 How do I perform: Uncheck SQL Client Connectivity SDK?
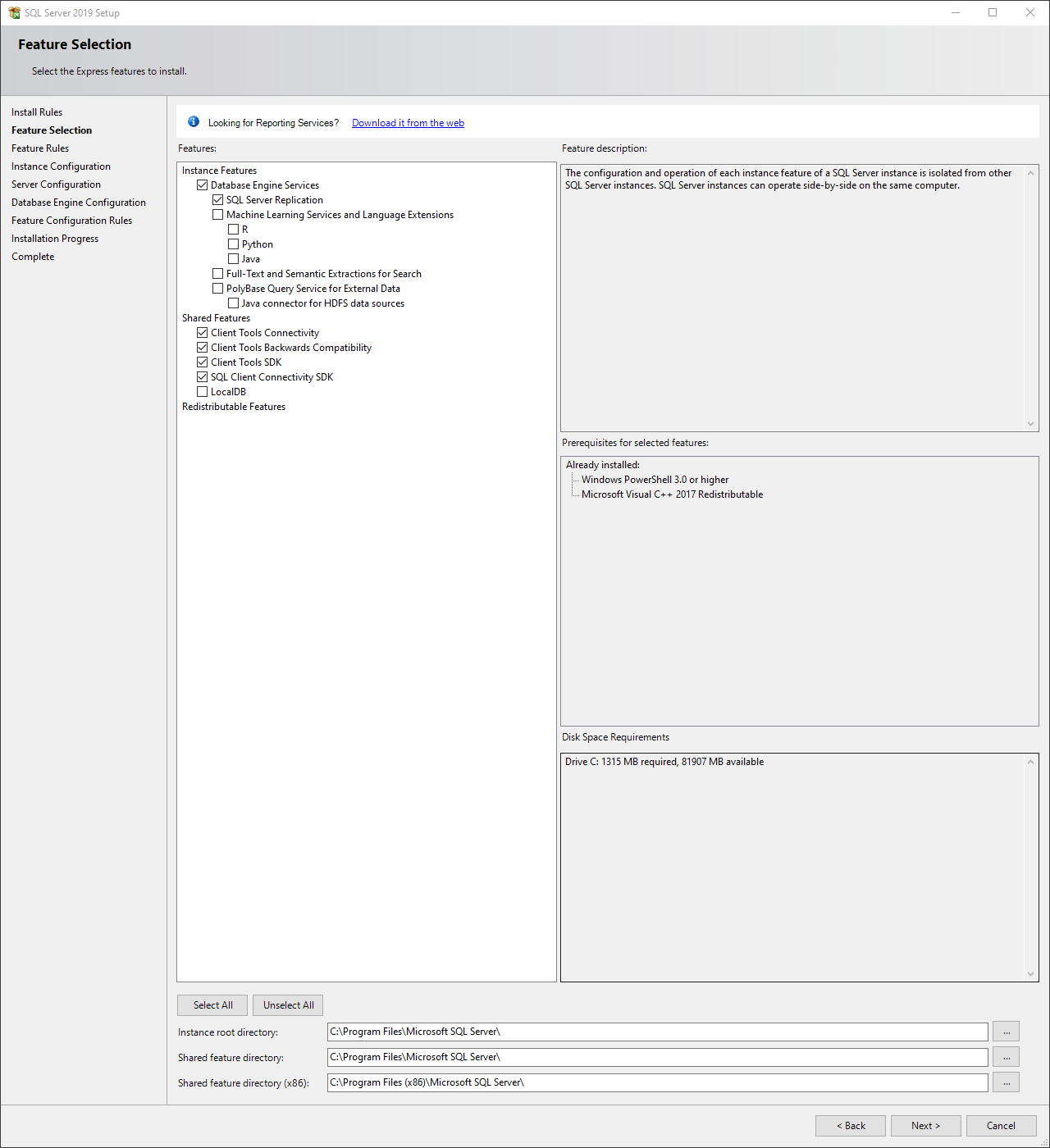(202, 377)
